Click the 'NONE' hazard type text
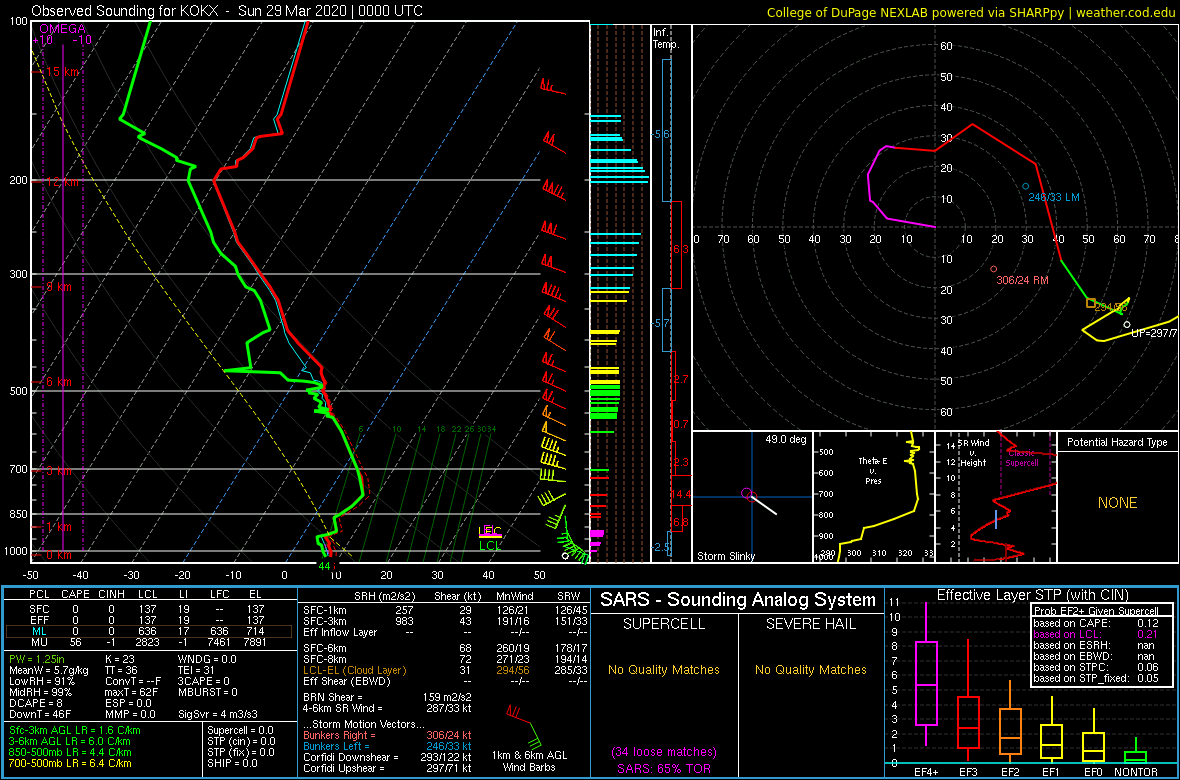 click(1117, 503)
